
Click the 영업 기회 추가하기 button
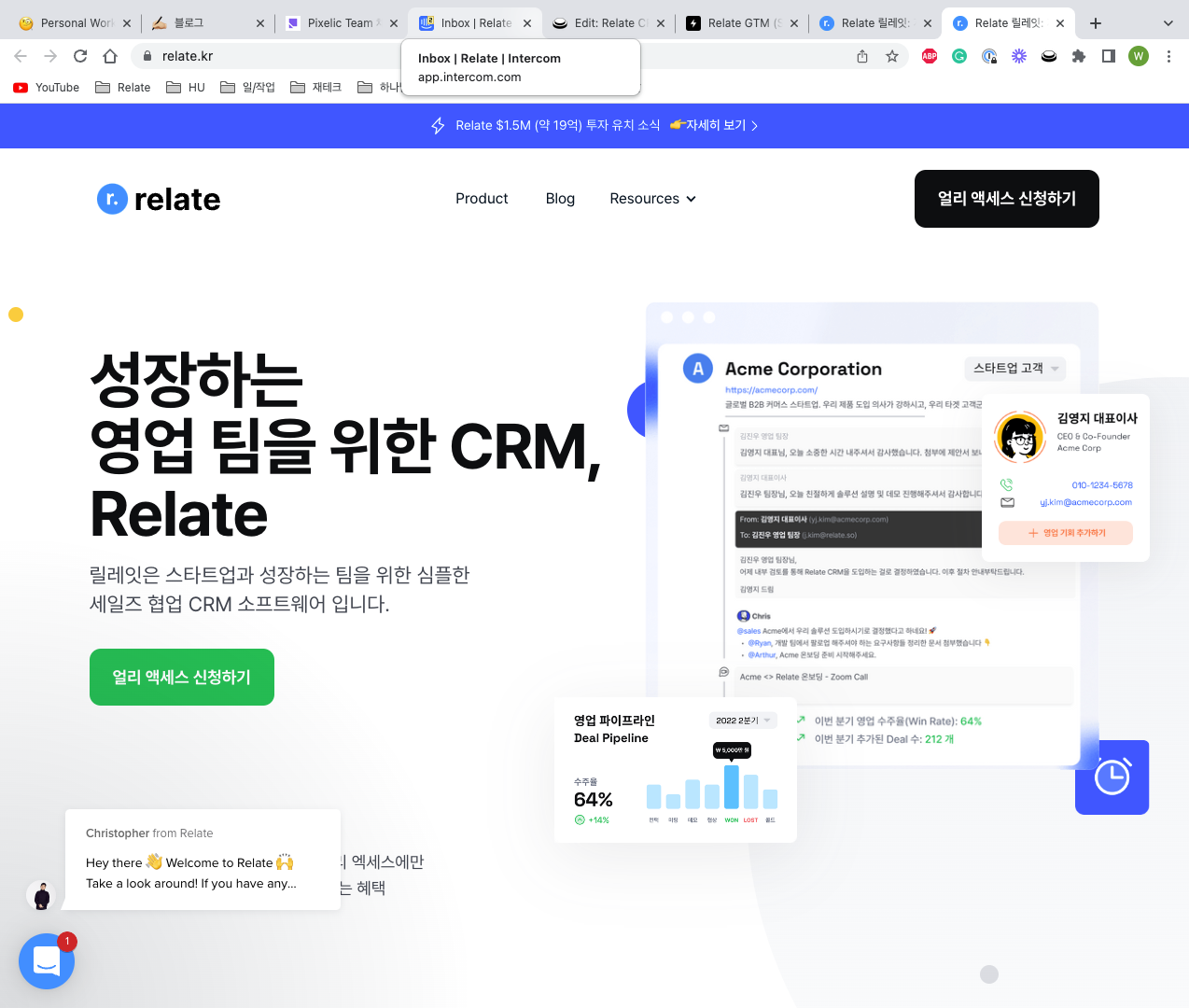[1066, 533]
